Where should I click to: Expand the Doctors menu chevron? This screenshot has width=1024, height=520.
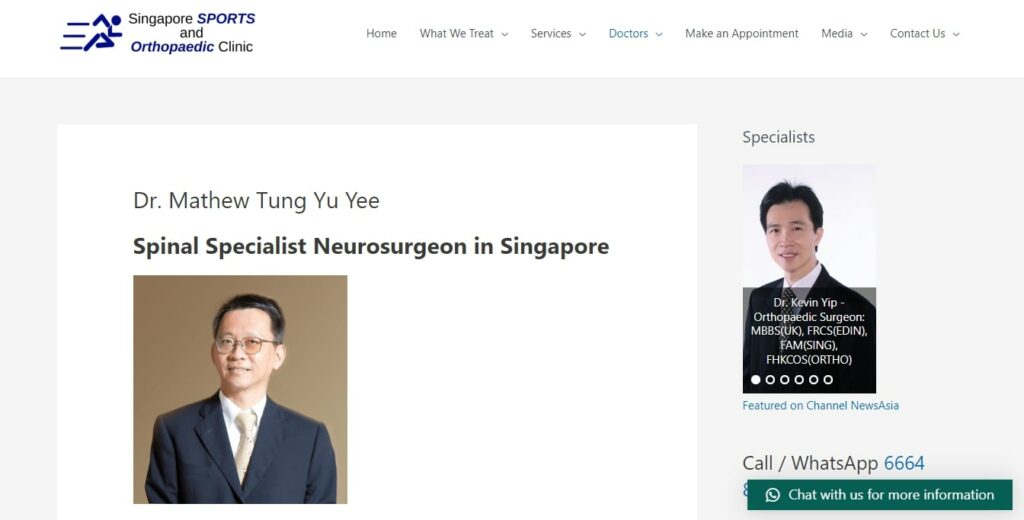[659, 35]
